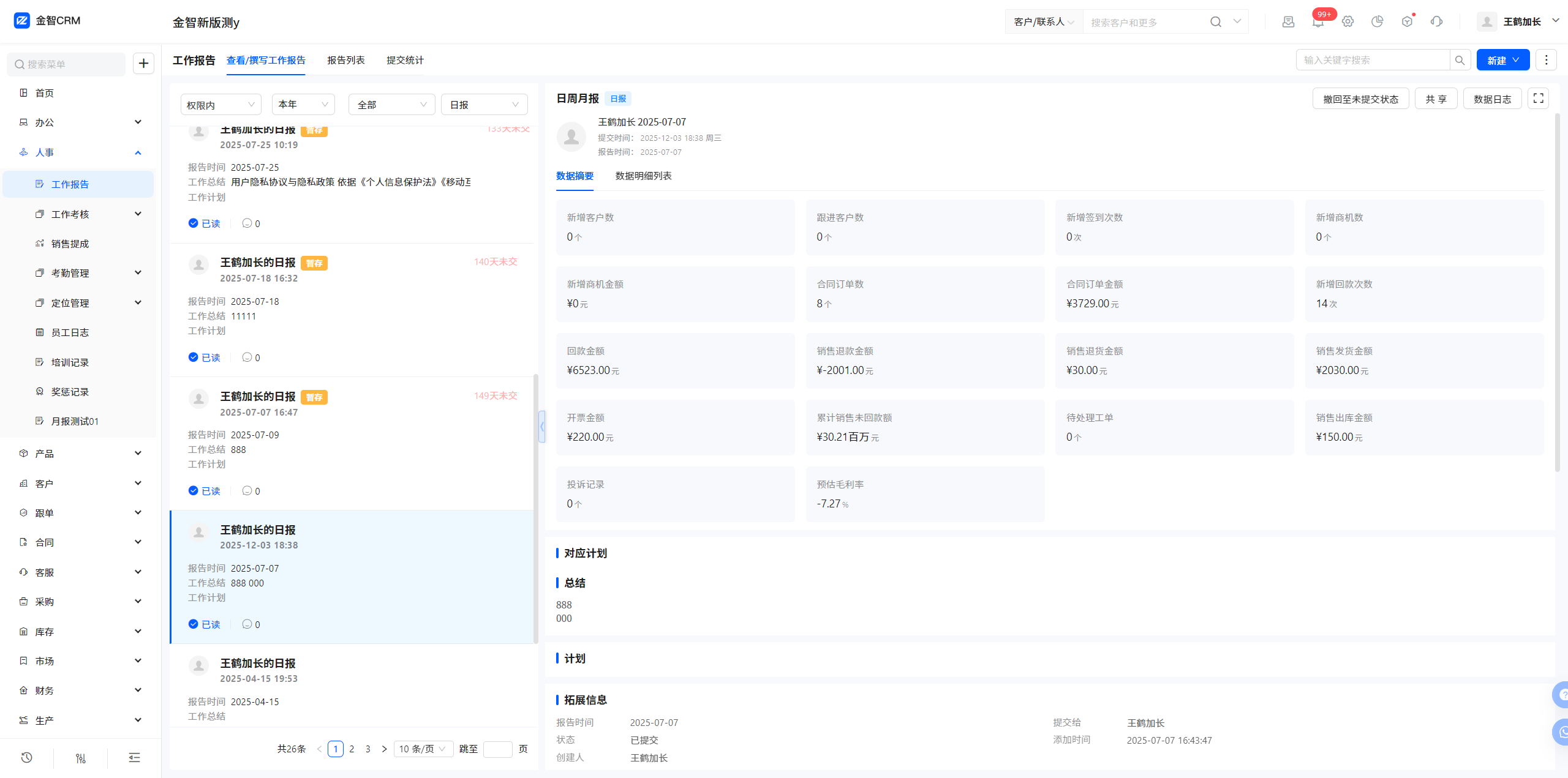This screenshot has width=1568, height=778.
Task: Click the keyword search magnifier icon
Action: 1460,60
